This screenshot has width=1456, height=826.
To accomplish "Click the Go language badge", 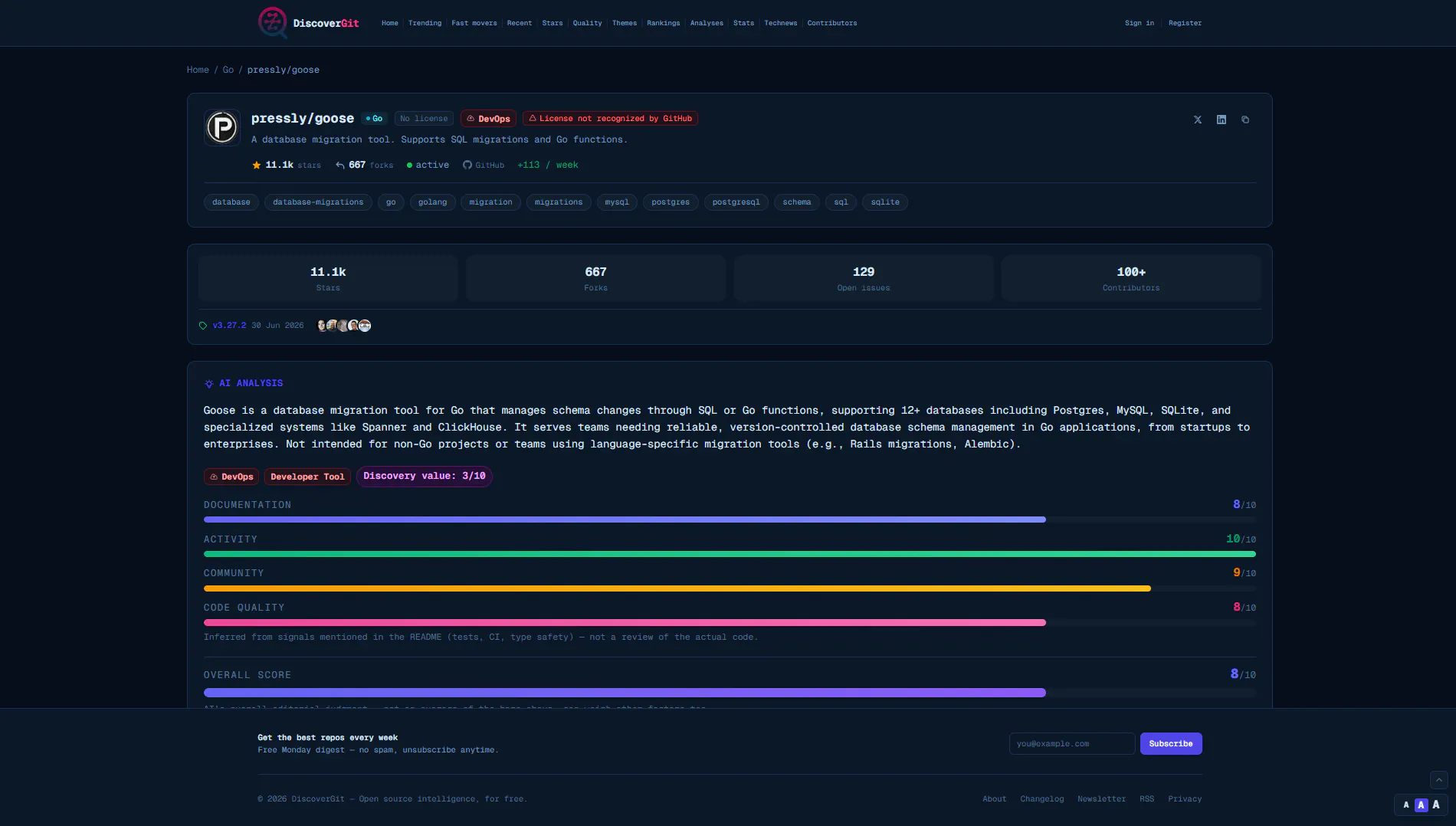I will [374, 119].
